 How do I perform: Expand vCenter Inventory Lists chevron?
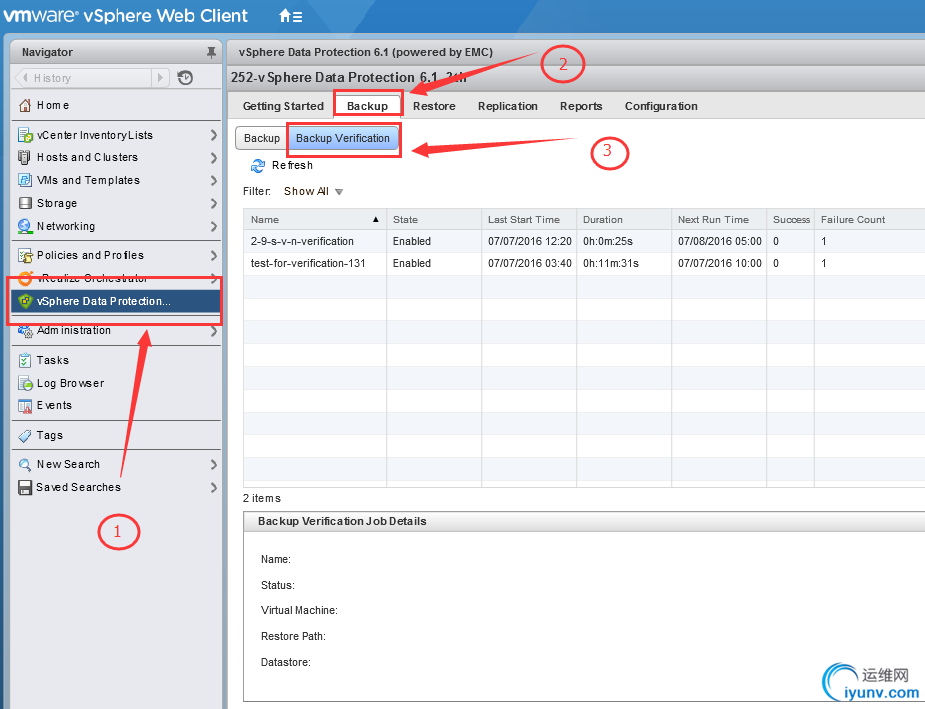pyautogui.click(x=214, y=136)
